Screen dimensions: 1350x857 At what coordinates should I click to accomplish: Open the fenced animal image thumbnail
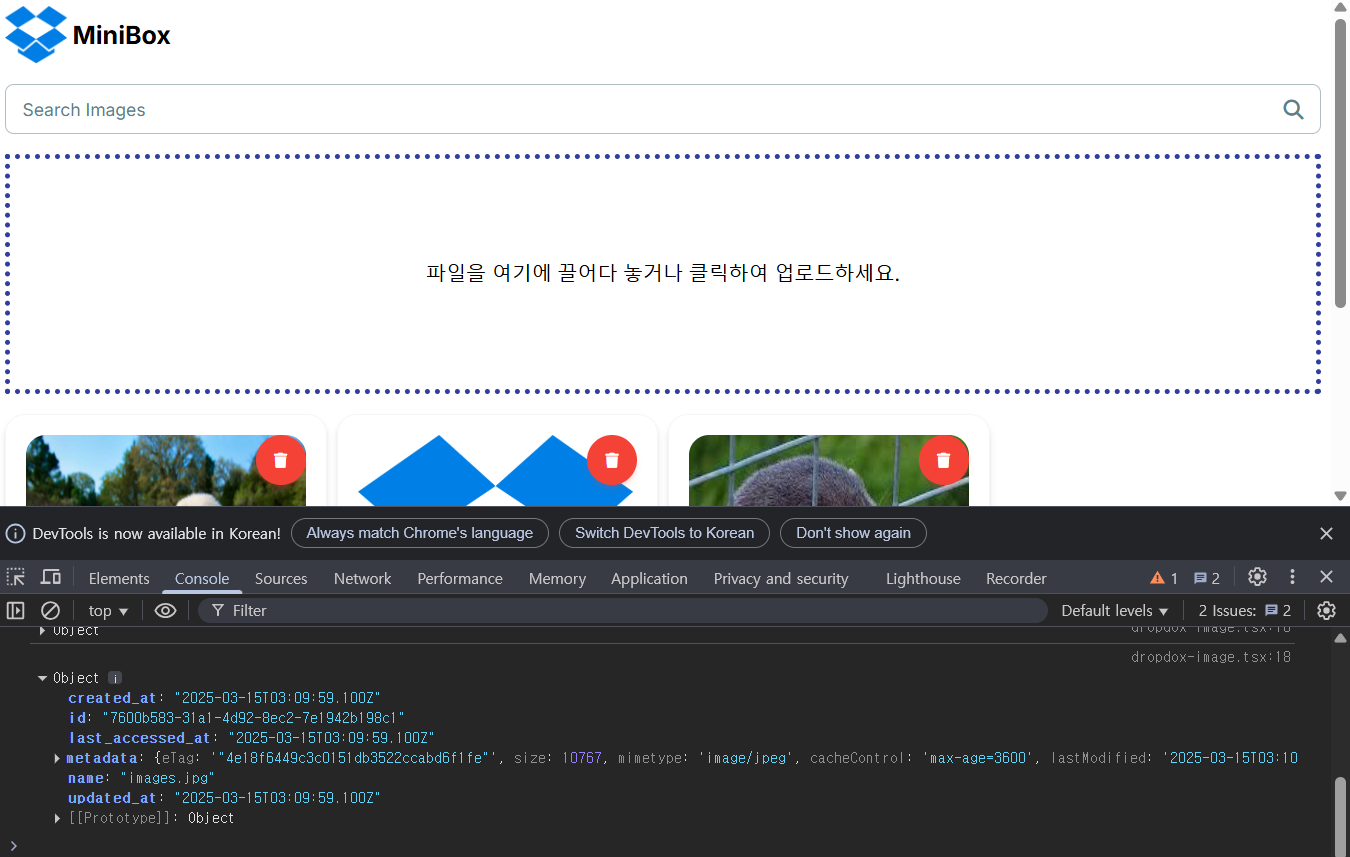click(x=829, y=470)
